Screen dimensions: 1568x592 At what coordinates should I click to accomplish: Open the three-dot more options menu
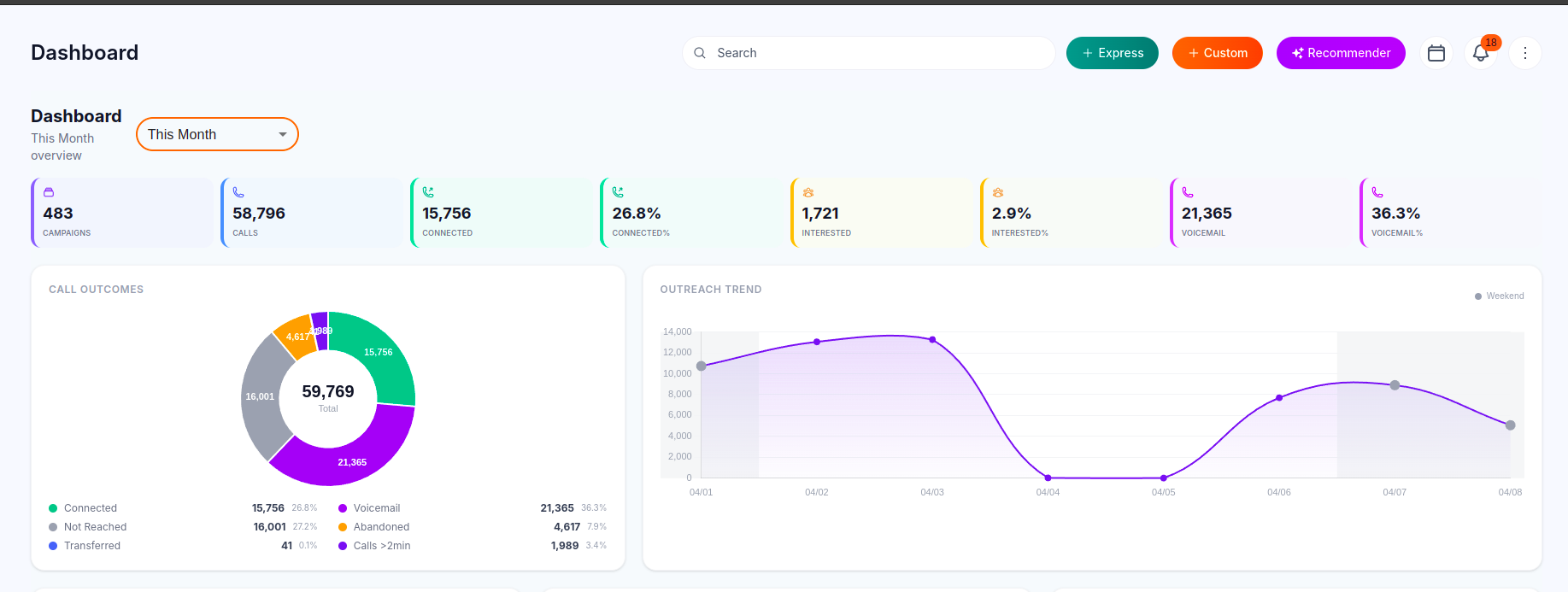(1525, 53)
